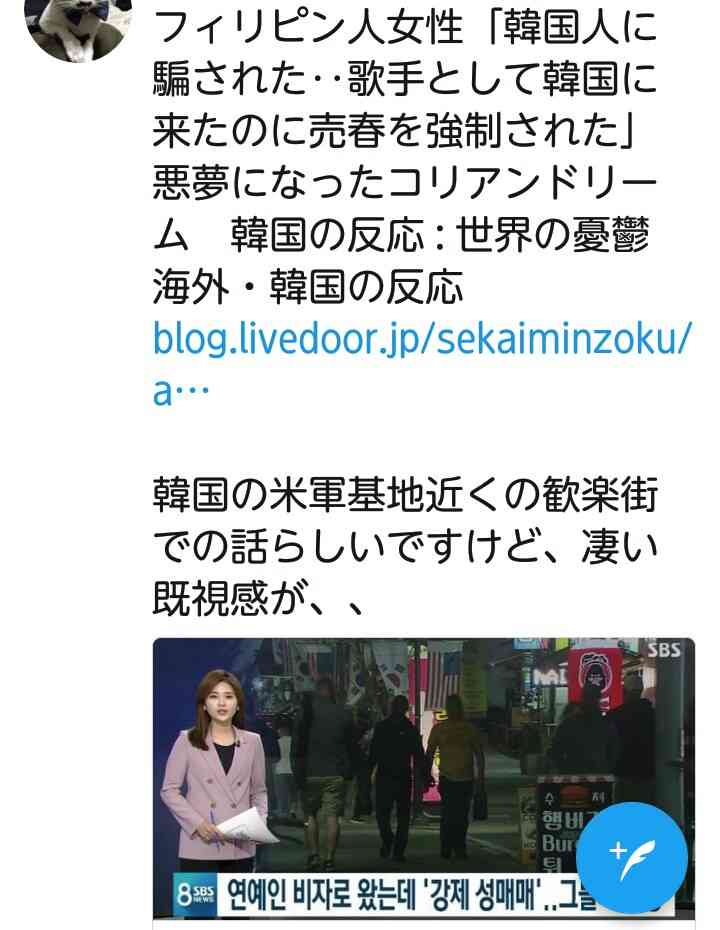Tap the tweet line starting 'フィリピン人女性'

click(405, 27)
